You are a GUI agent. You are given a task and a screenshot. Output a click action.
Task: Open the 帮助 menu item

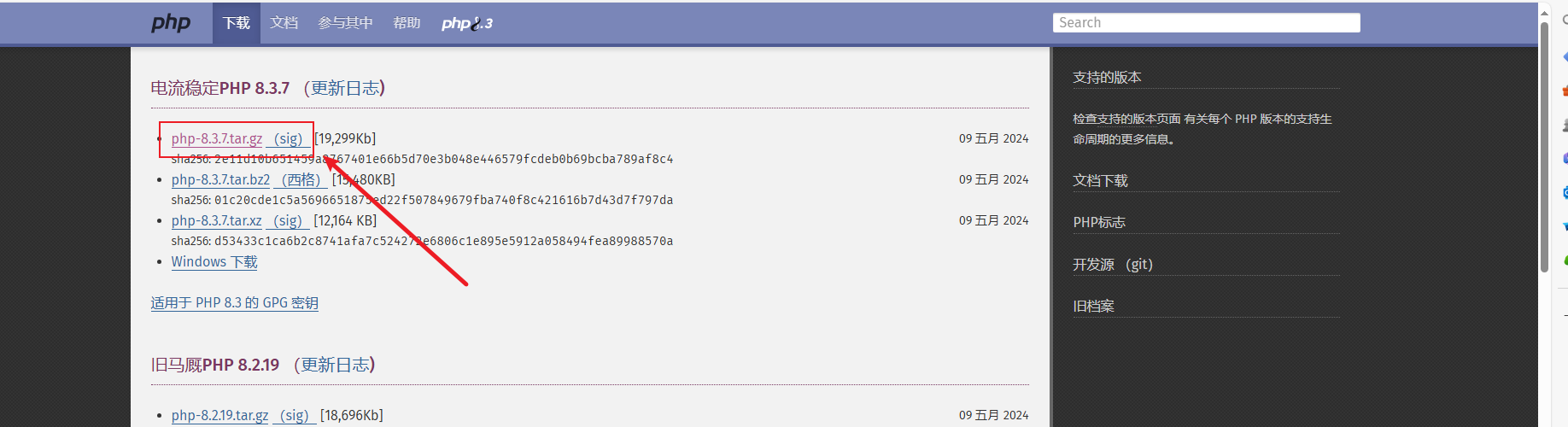pos(407,23)
